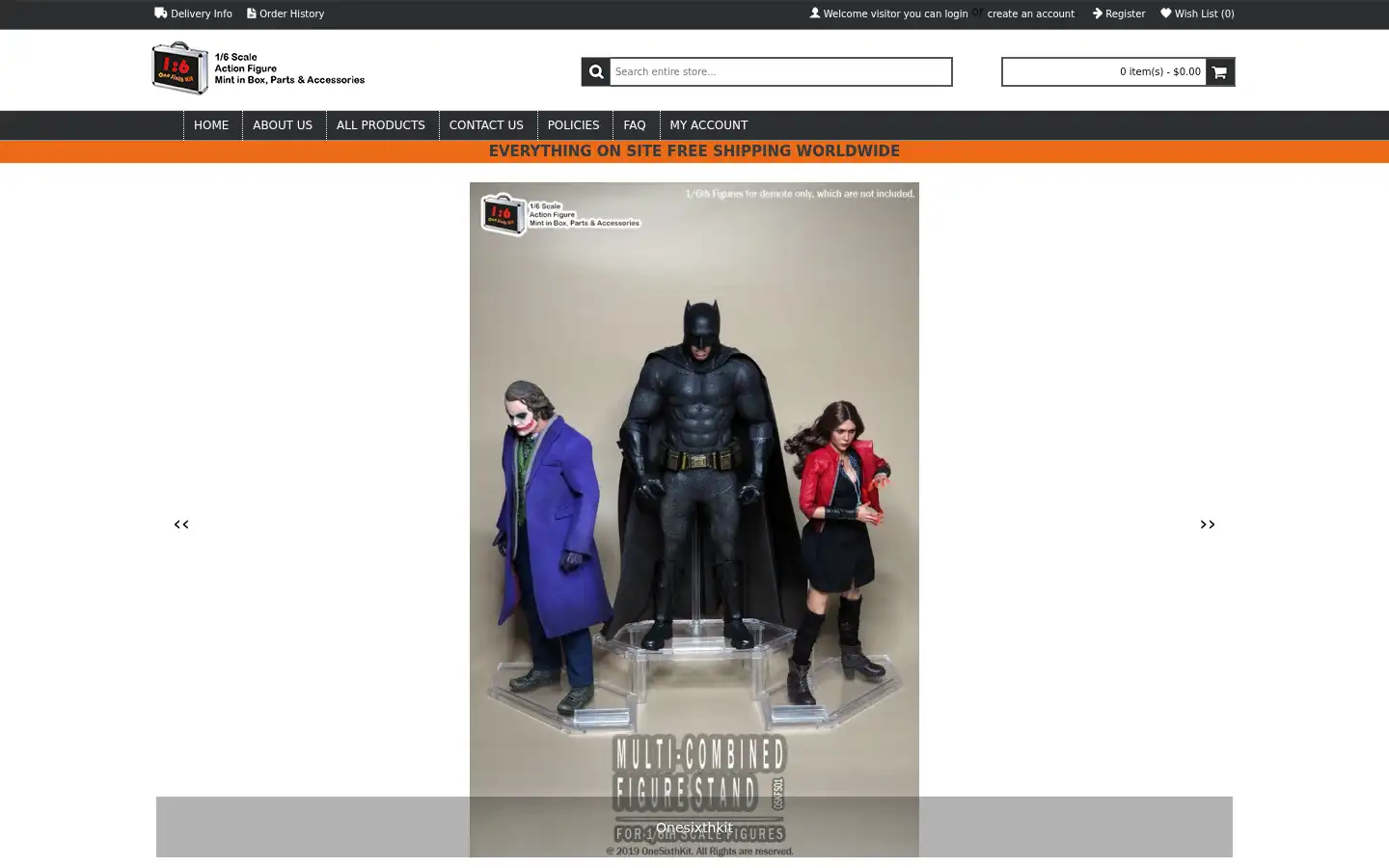Open FAQ menu item
Screen dimensions: 1389x868
click(635, 125)
